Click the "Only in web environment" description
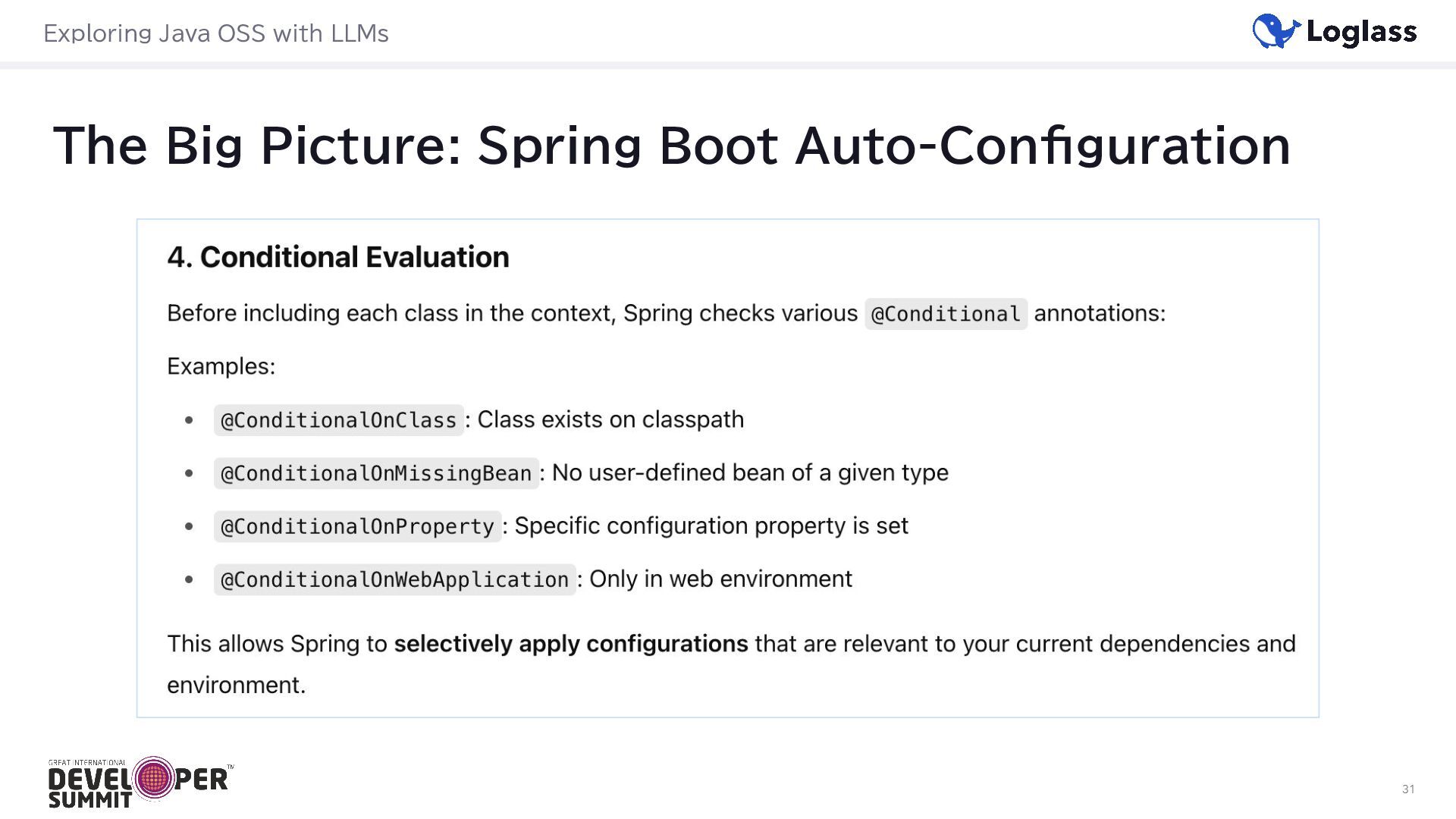The height and width of the screenshot is (819, 1456). 720,579
